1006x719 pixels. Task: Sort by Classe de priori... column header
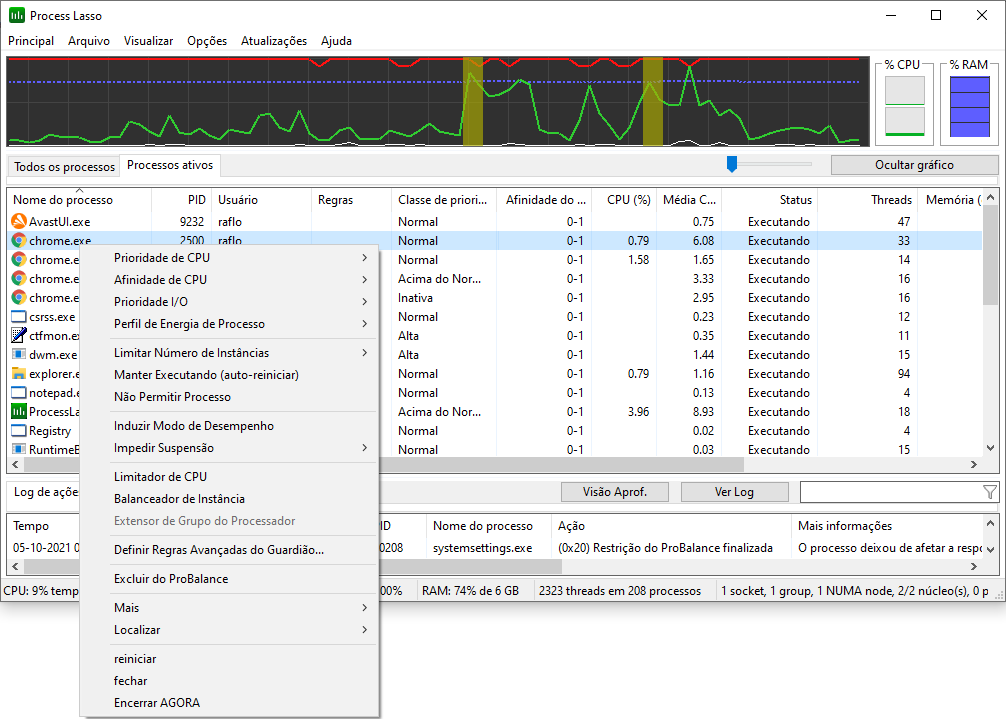tap(444, 199)
